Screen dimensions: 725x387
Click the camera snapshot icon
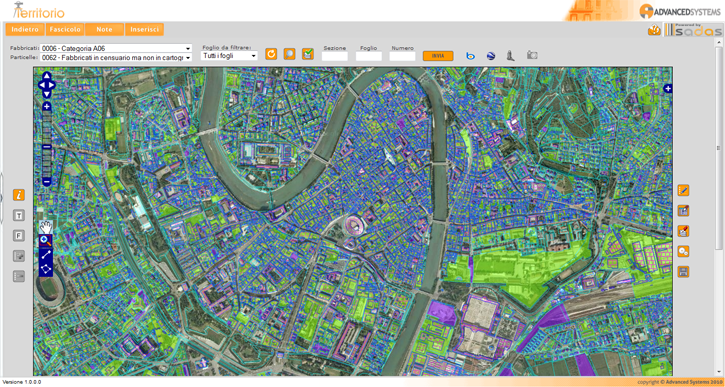pos(532,55)
